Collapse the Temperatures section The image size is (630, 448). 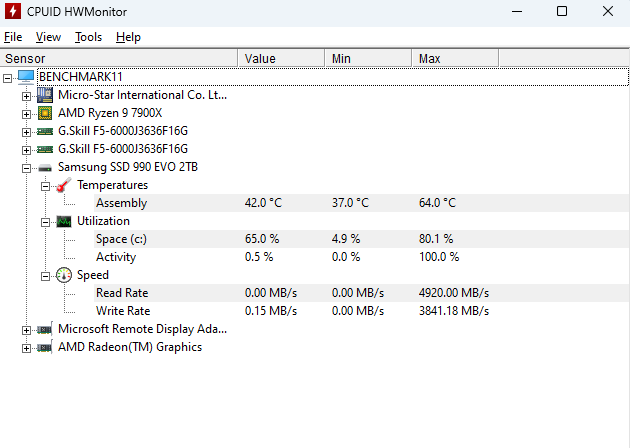click(46, 185)
